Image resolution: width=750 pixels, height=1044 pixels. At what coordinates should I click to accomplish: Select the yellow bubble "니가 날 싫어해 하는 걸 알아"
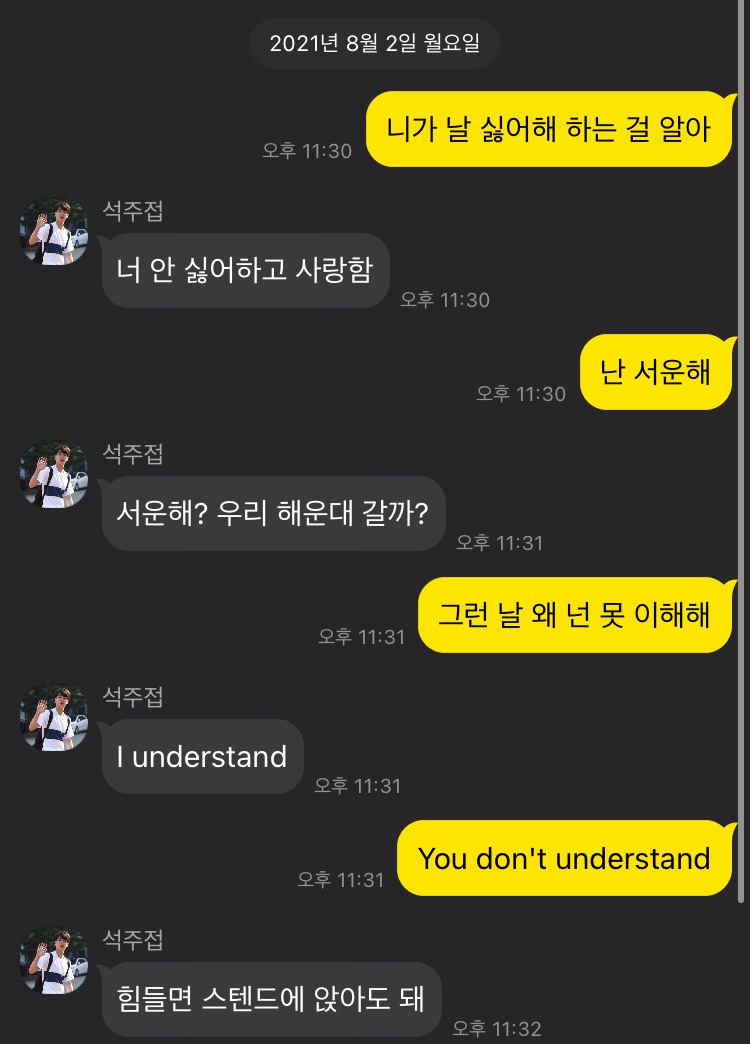click(x=550, y=129)
